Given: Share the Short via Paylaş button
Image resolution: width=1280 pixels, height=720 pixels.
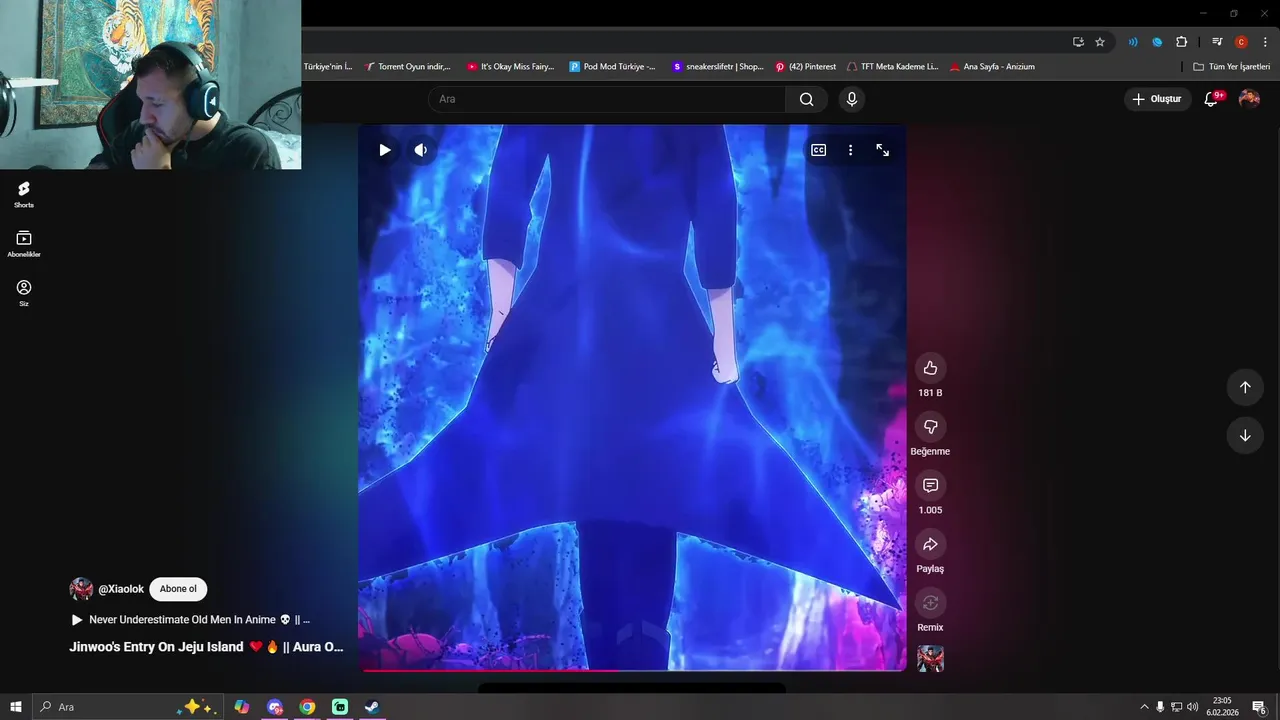Looking at the screenshot, I should pyautogui.click(x=930, y=544).
